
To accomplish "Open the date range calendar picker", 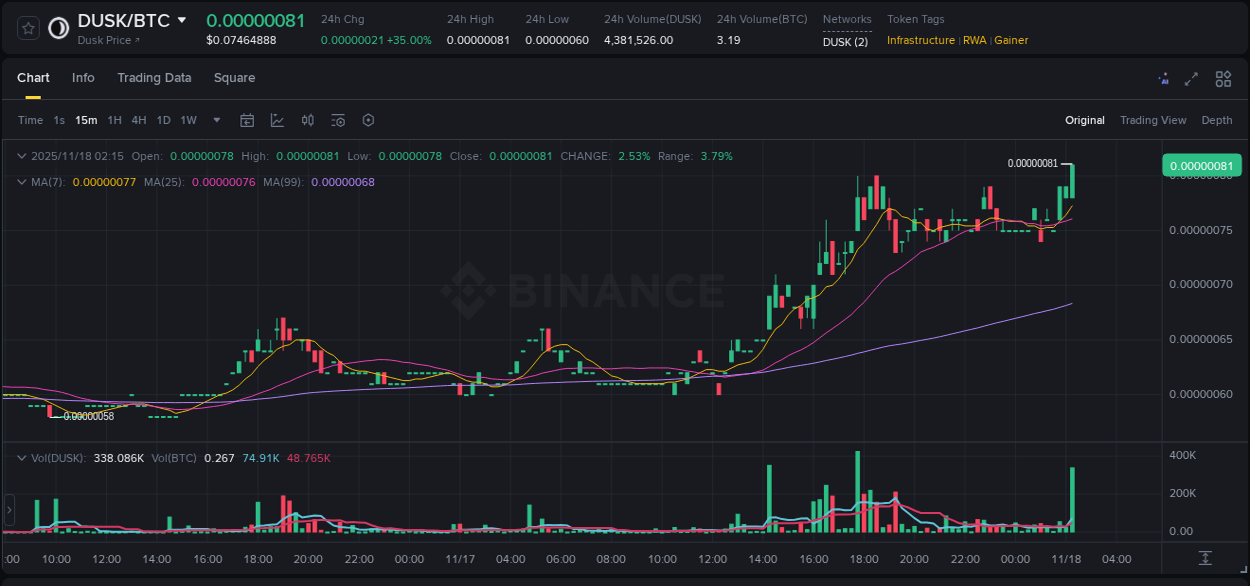I will (x=247, y=120).
